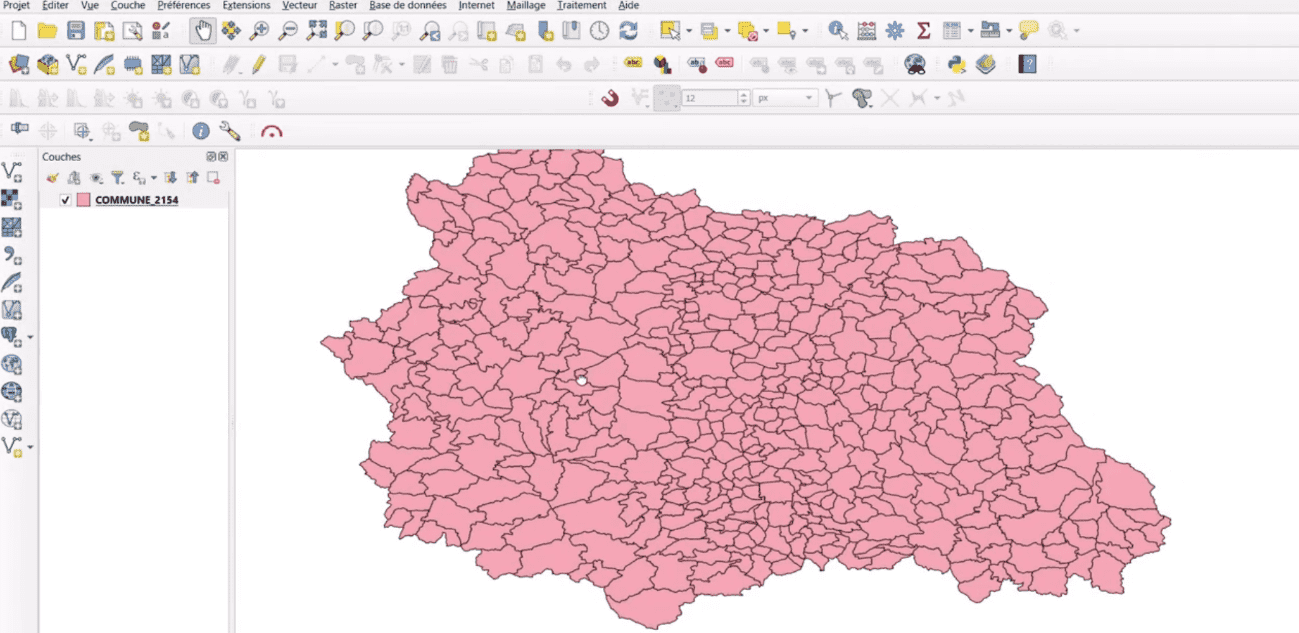Click the blue round information icon
Image resolution: width=1299 pixels, height=633 pixels.
(x=201, y=131)
